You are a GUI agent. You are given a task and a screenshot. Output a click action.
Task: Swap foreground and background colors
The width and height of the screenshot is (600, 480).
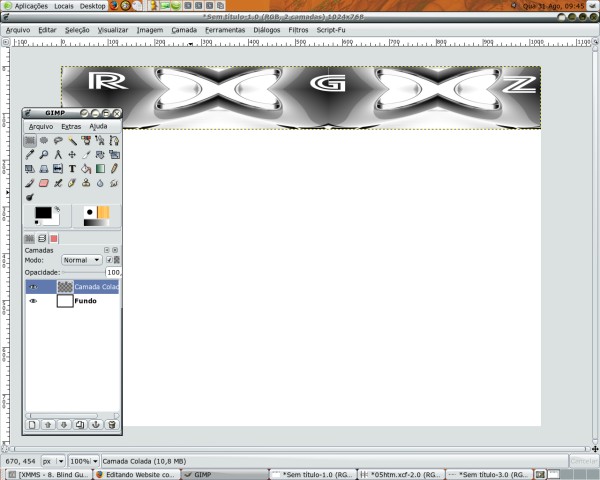pyautogui.click(x=57, y=209)
